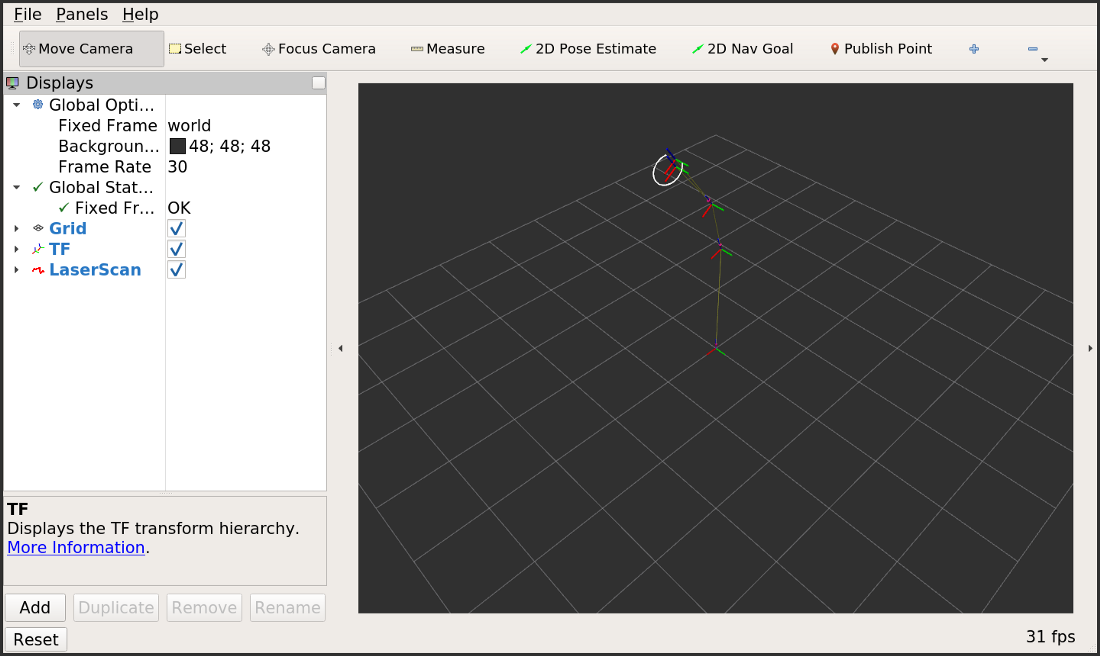Viewport: 1100px width, 656px height.
Task: Uncheck the LaserScan display
Action: 176,269
